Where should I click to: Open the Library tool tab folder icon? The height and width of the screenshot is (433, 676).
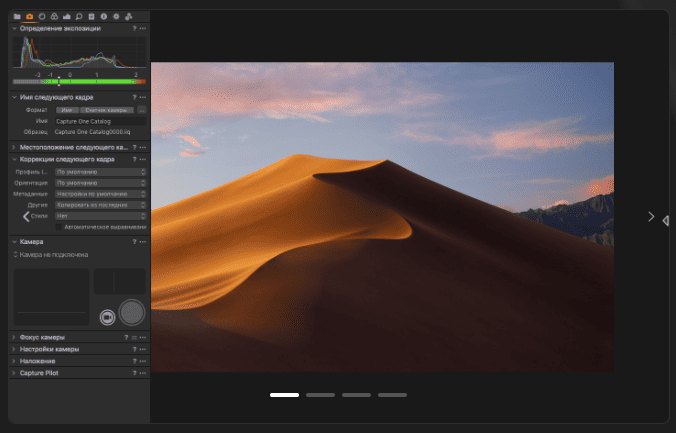(17, 16)
